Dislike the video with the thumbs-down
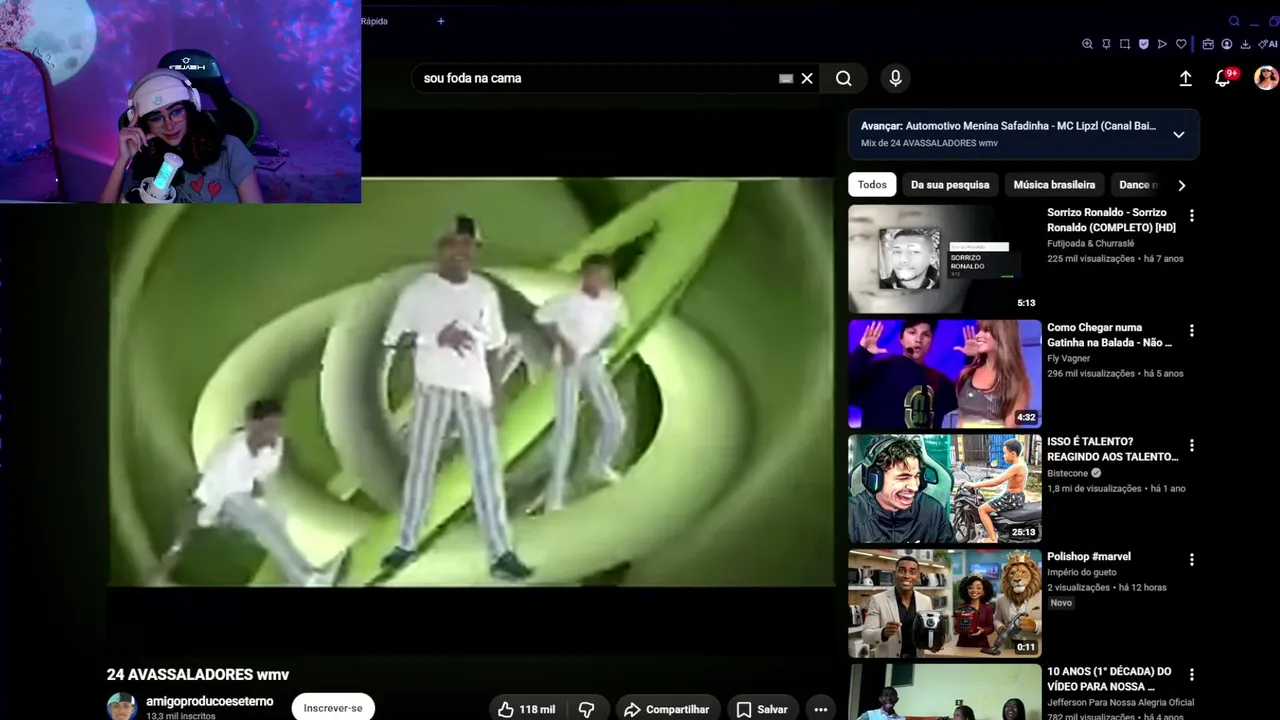The image size is (1280, 720). [587, 709]
